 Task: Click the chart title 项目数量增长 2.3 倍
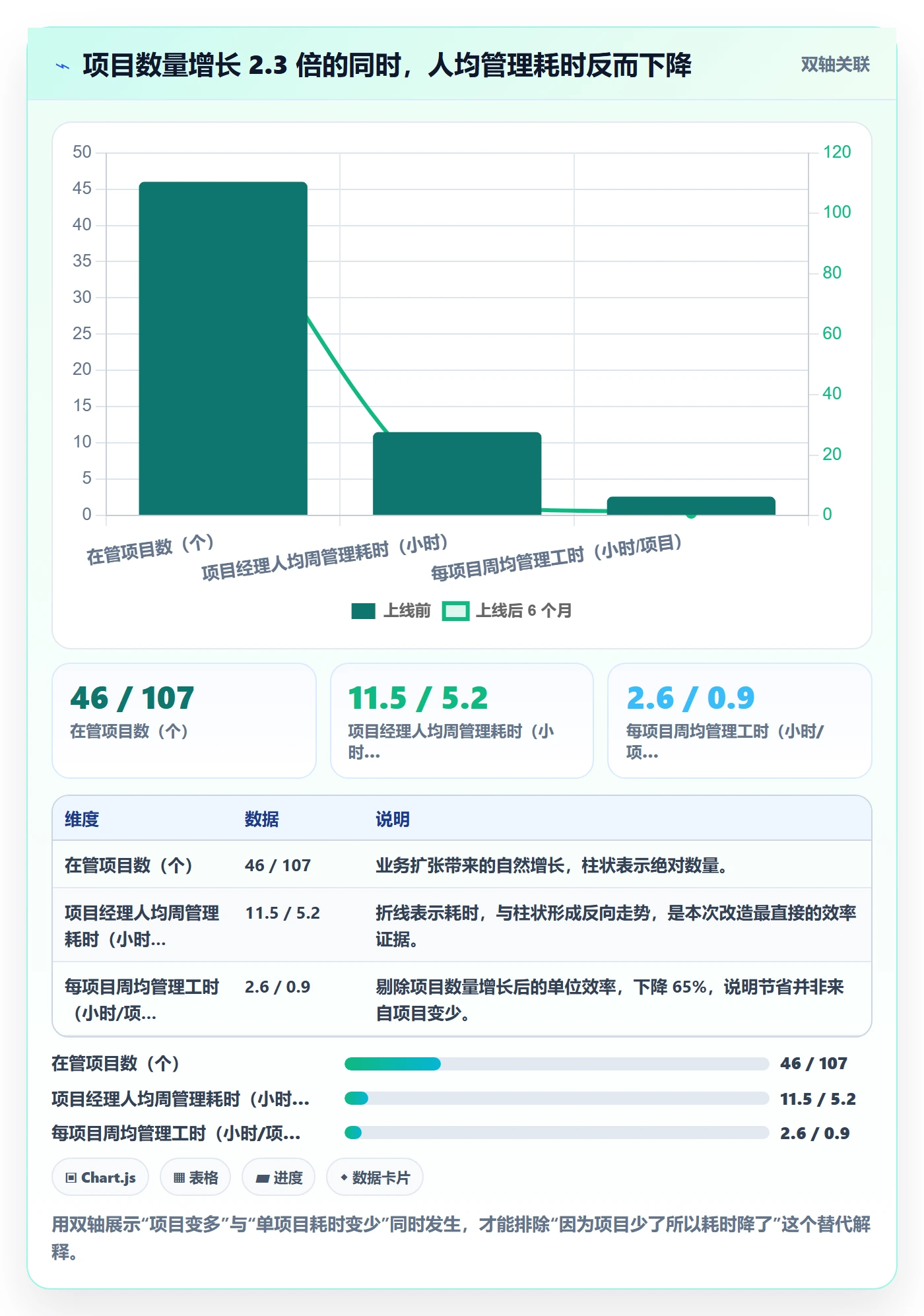[387, 65]
